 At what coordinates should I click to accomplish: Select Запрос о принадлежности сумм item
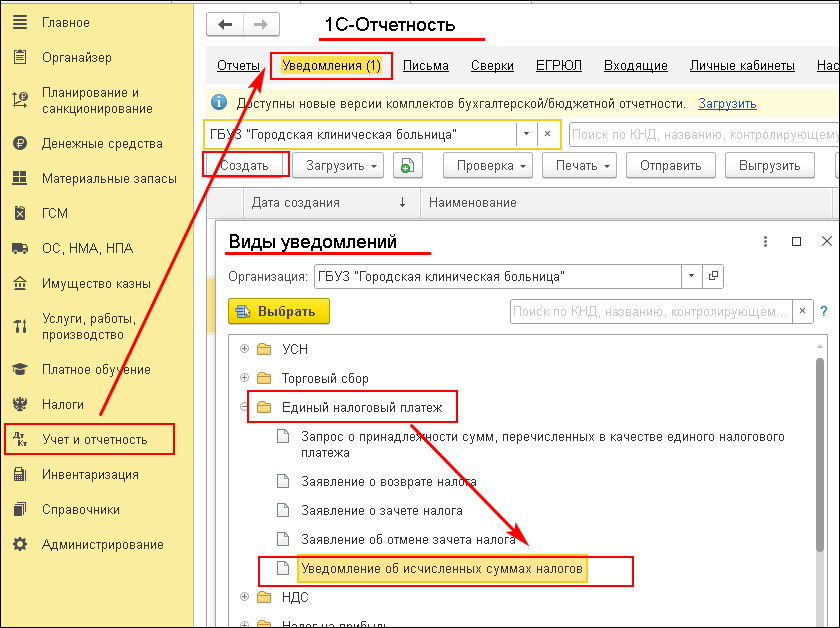coord(542,444)
